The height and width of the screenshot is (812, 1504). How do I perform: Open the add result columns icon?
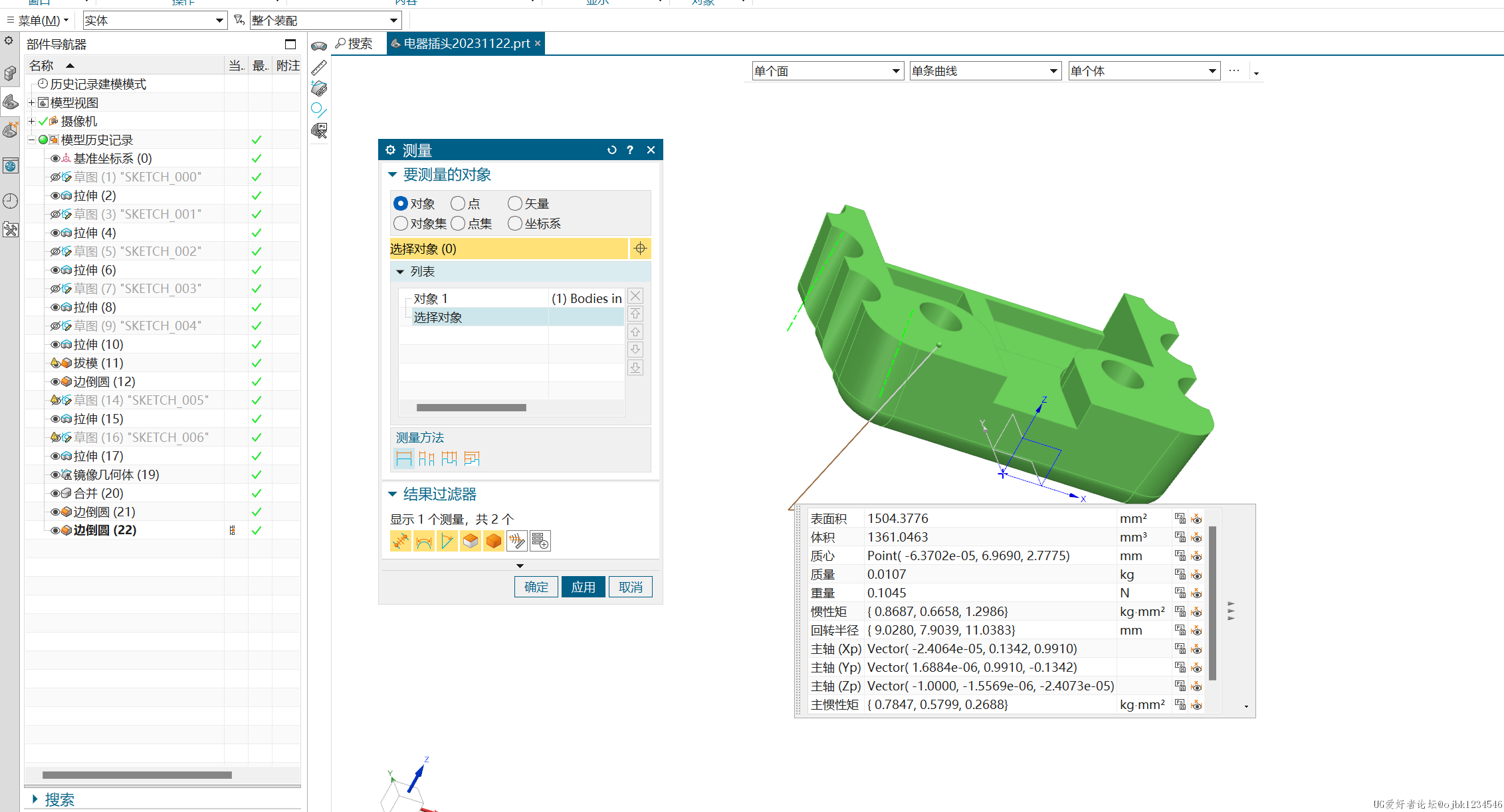click(x=540, y=541)
